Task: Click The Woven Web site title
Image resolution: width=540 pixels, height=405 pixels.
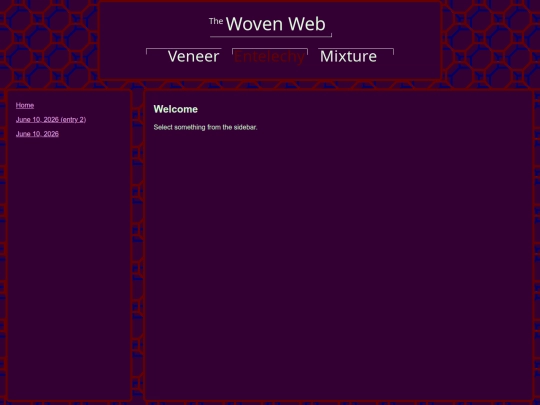Action: tap(267, 24)
